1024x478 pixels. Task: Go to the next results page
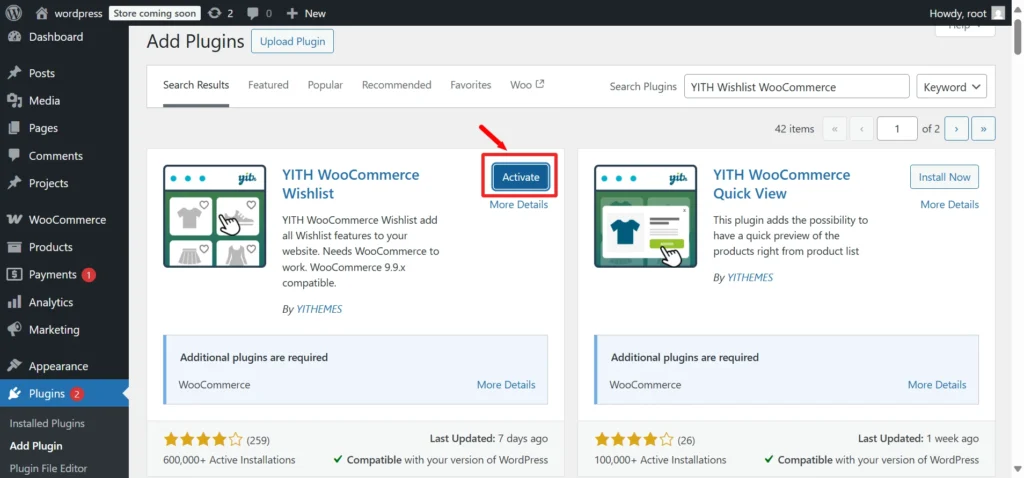tap(956, 129)
